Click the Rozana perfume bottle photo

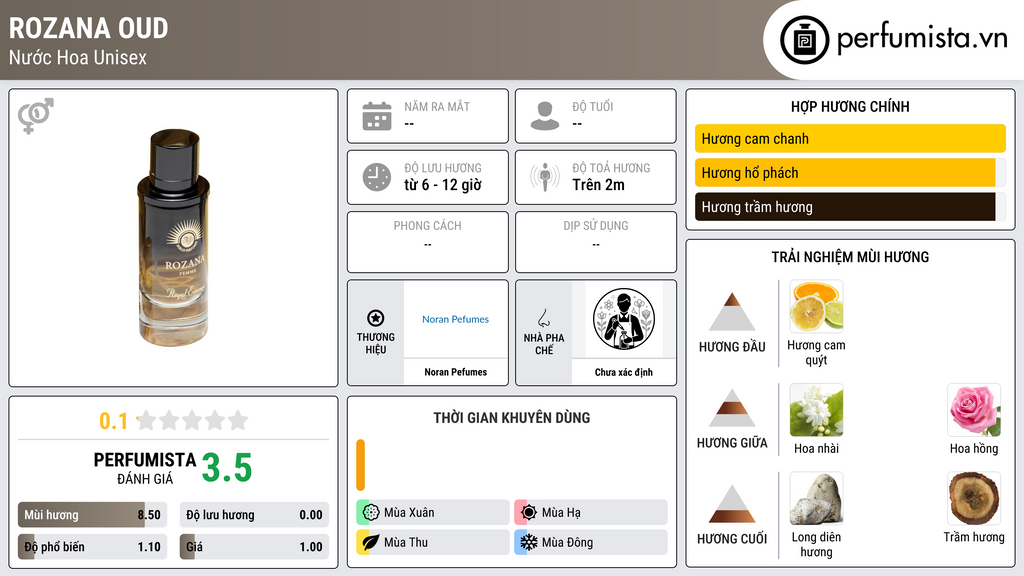click(x=174, y=238)
